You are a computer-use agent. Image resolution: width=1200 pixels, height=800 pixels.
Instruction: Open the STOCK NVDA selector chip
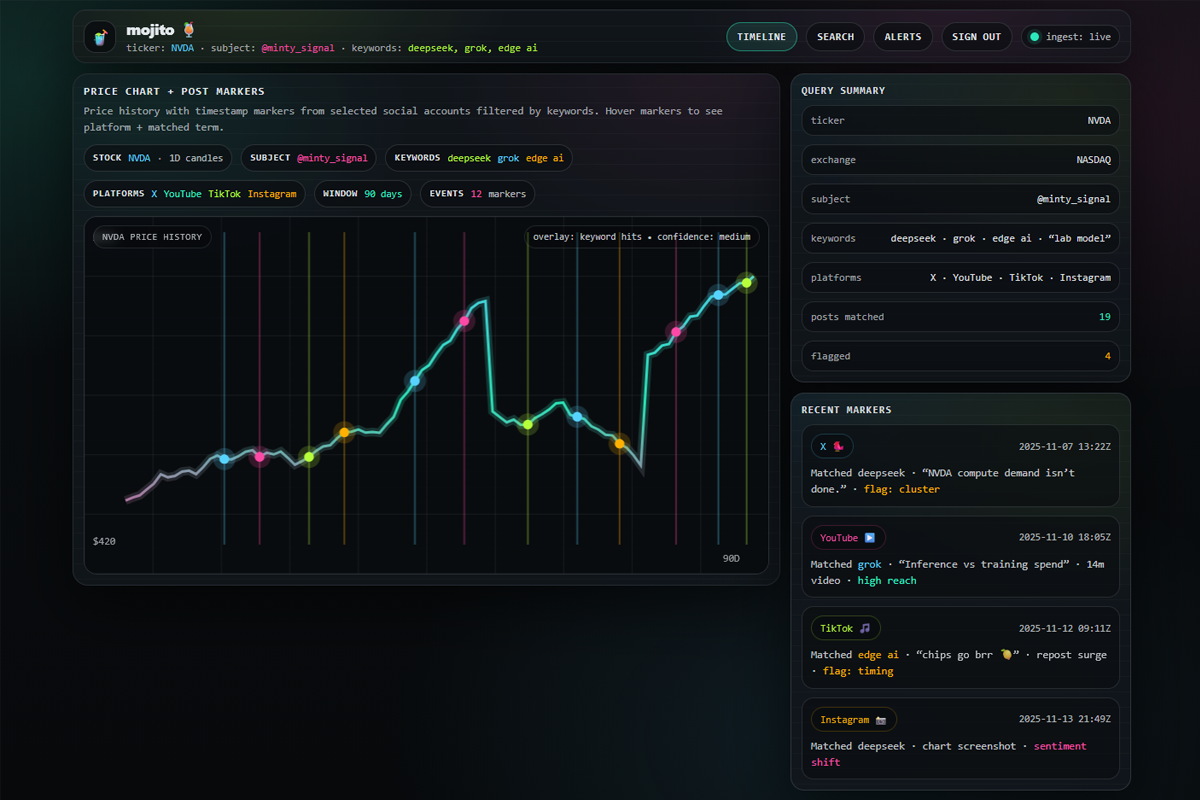157,158
